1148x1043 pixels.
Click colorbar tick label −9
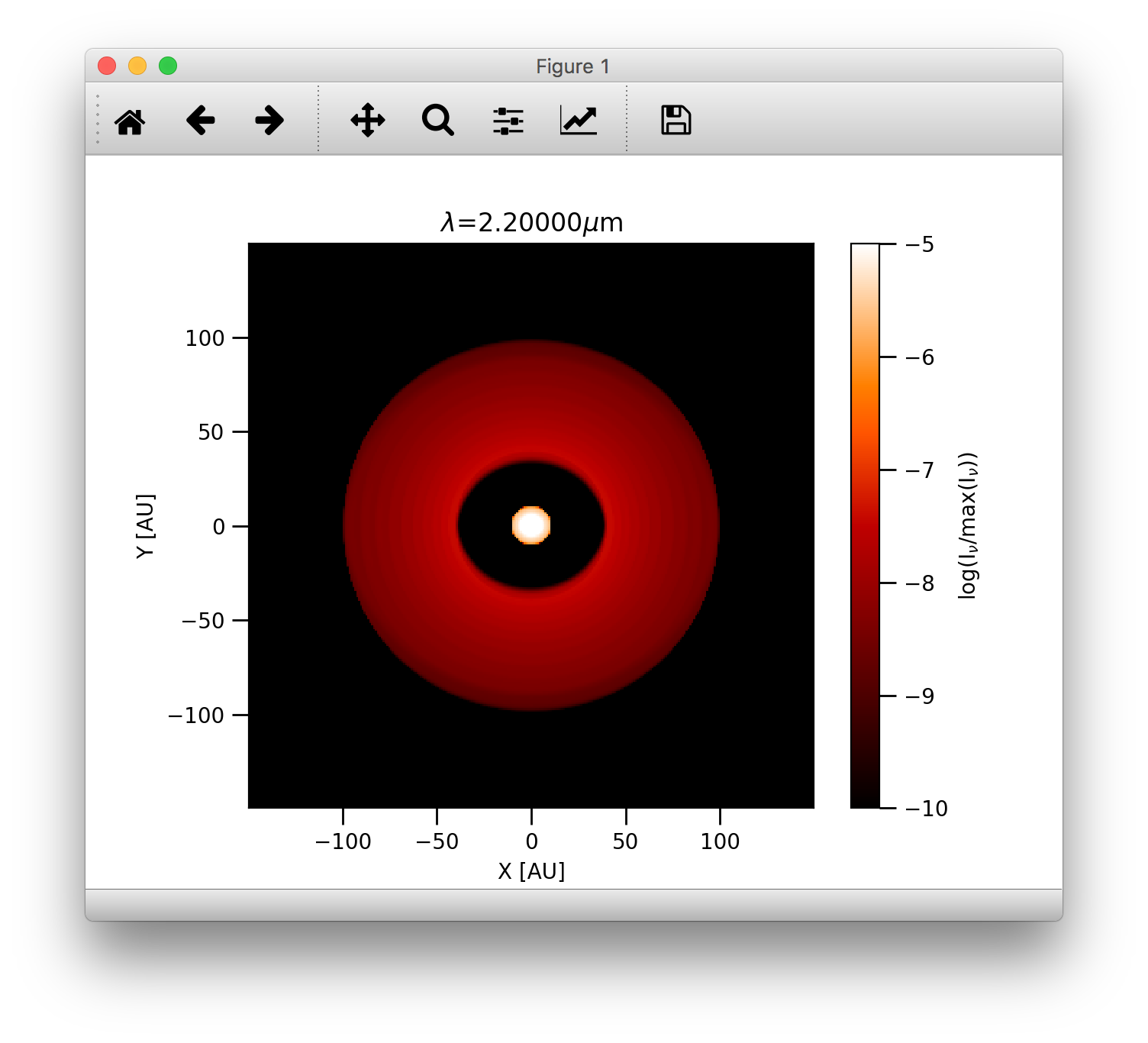920,696
